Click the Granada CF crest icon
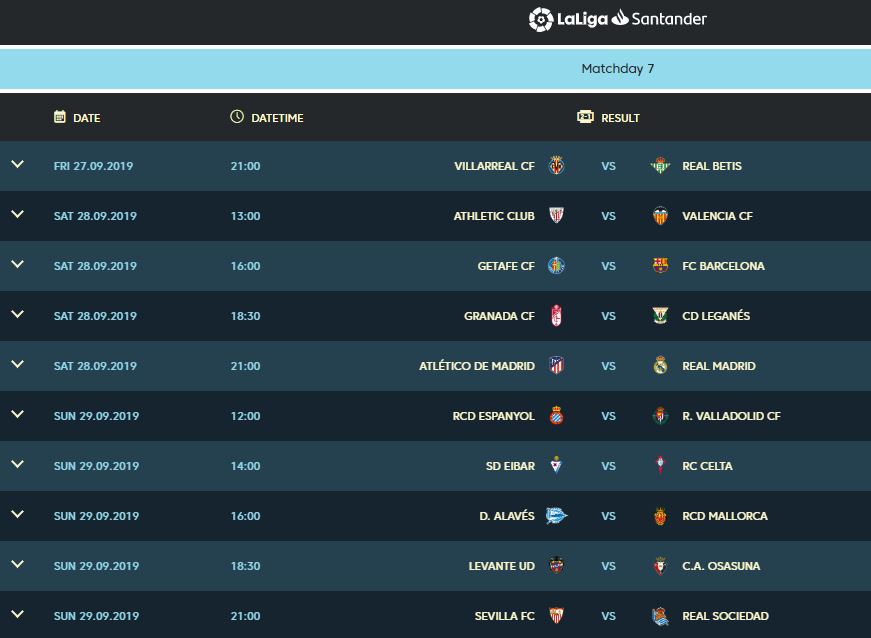This screenshot has width=871, height=638. coord(556,315)
